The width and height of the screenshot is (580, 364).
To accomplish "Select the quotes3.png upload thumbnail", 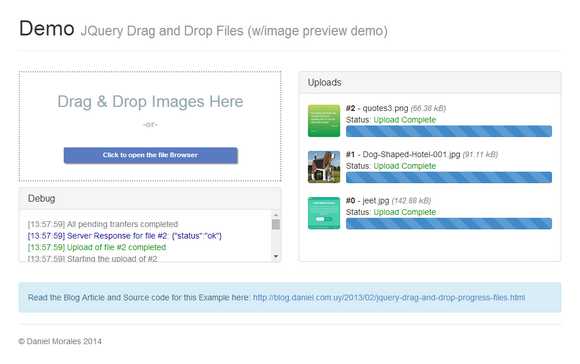I will point(324,121).
